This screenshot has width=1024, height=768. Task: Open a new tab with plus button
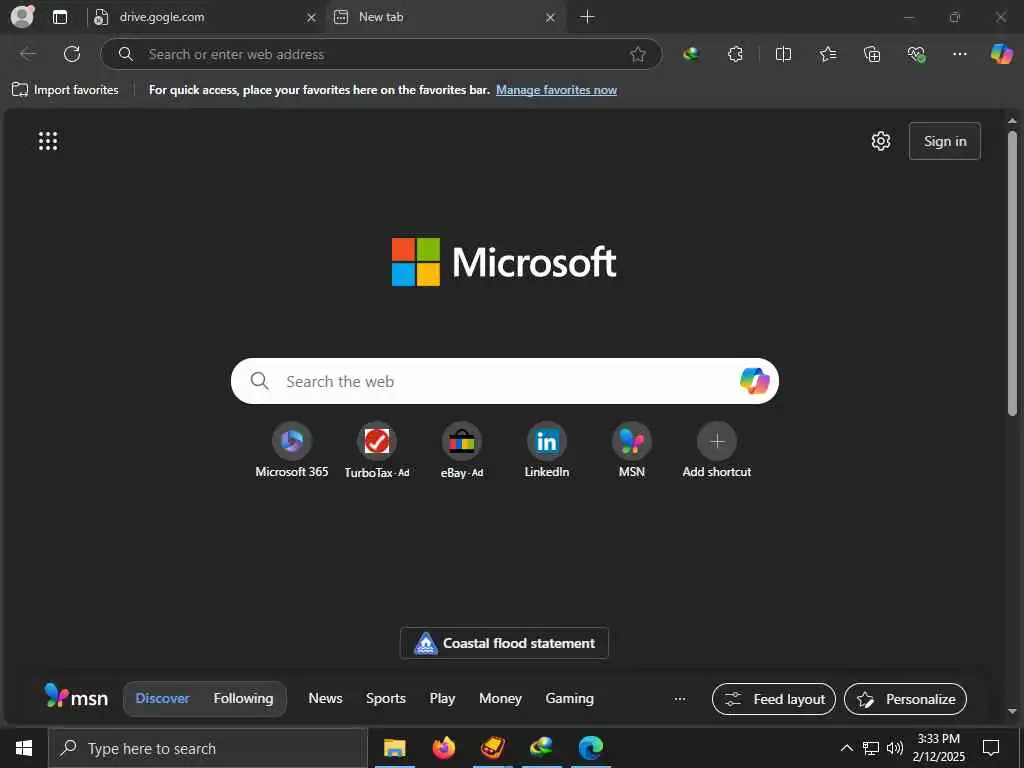[587, 17]
